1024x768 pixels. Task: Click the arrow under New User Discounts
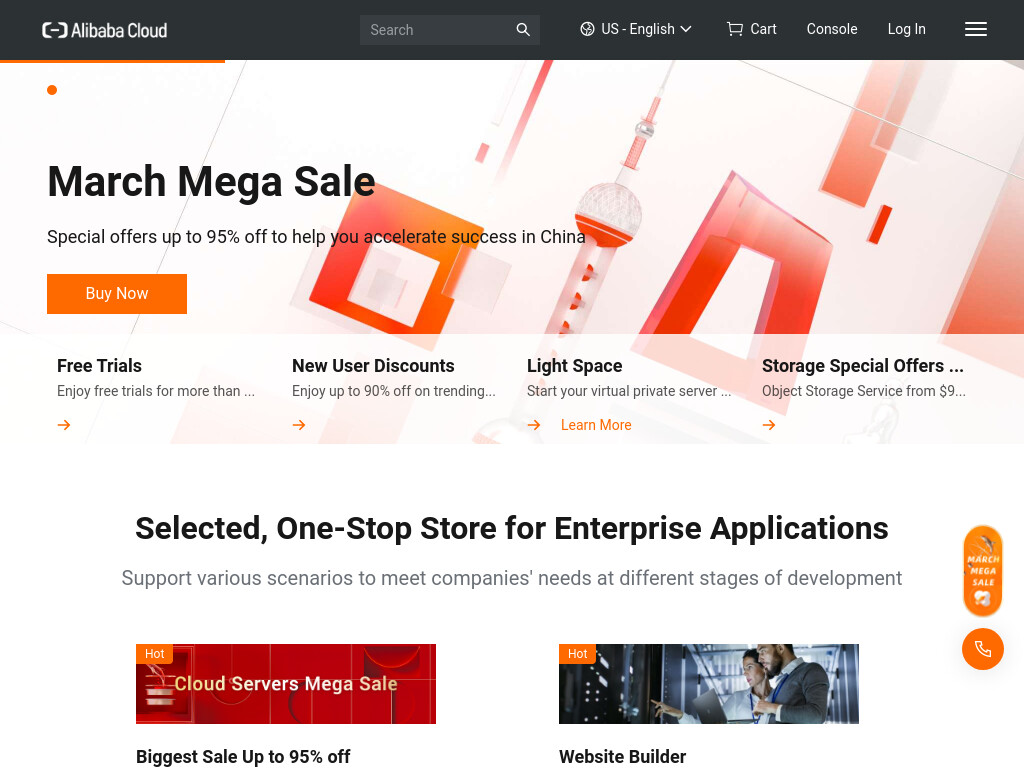click(x=299, y=425)
